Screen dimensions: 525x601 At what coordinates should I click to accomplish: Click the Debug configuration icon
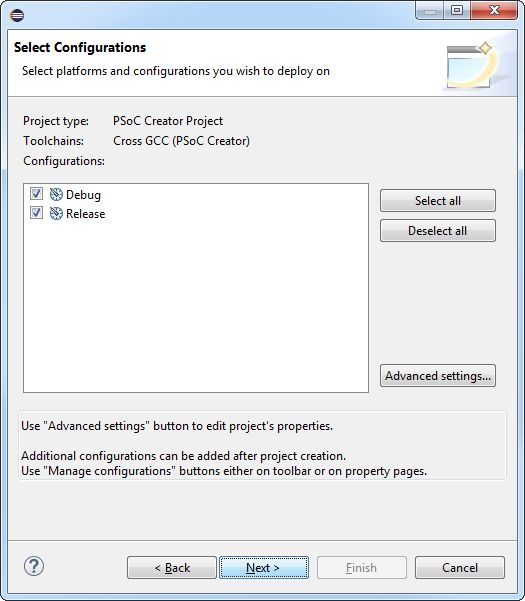click(56, 195)
